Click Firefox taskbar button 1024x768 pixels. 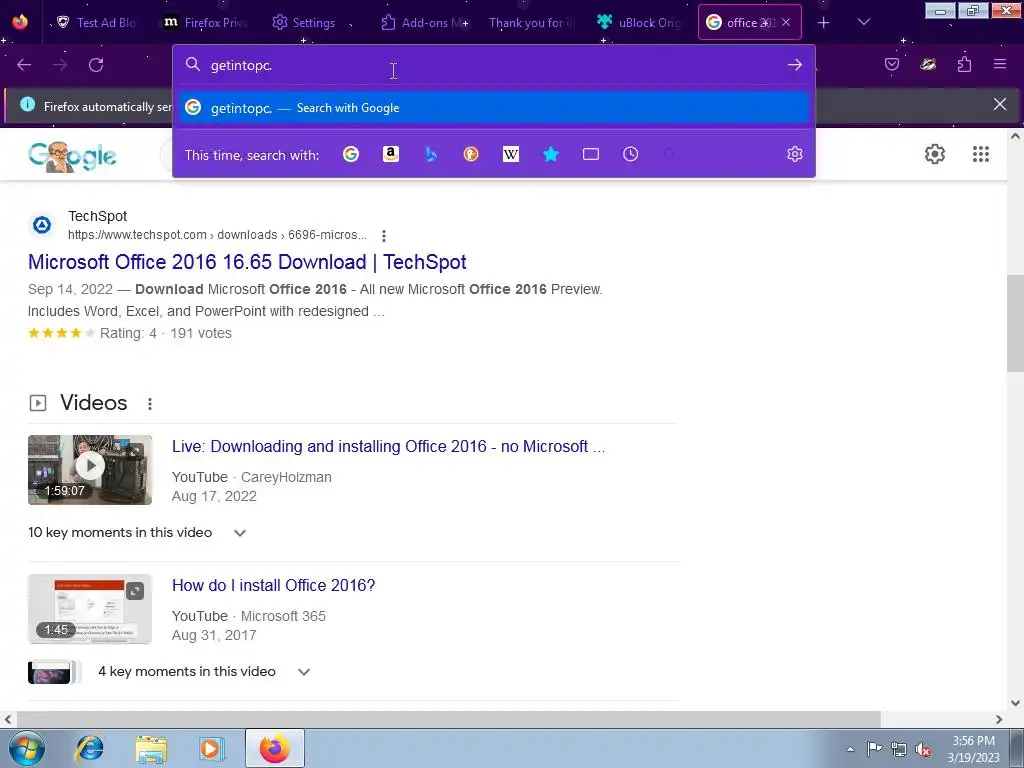click(275, 748)
